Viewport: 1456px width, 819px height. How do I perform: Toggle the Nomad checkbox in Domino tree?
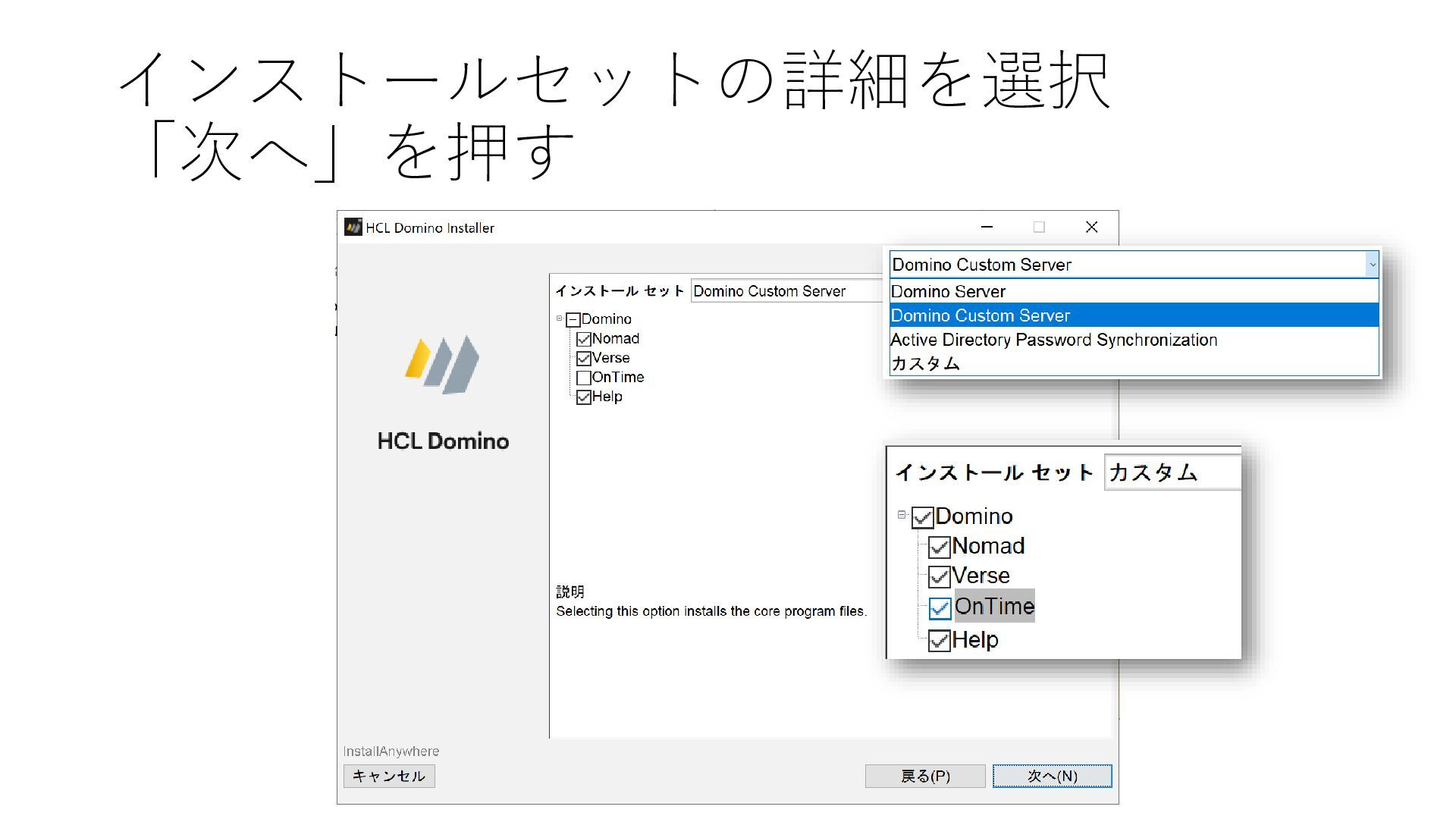(583, 339)
